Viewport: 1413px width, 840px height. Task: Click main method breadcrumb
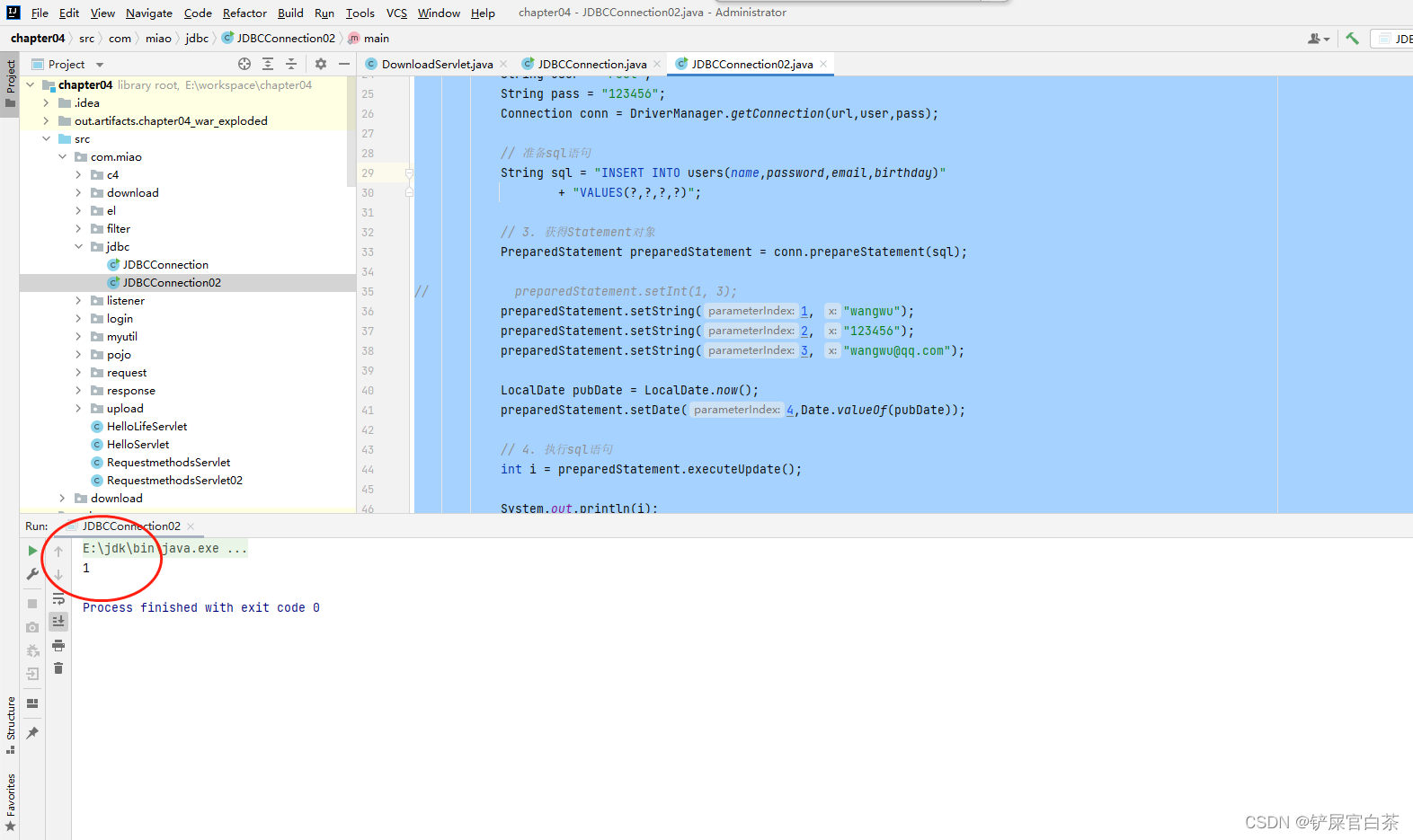click(x=369, y=38)
